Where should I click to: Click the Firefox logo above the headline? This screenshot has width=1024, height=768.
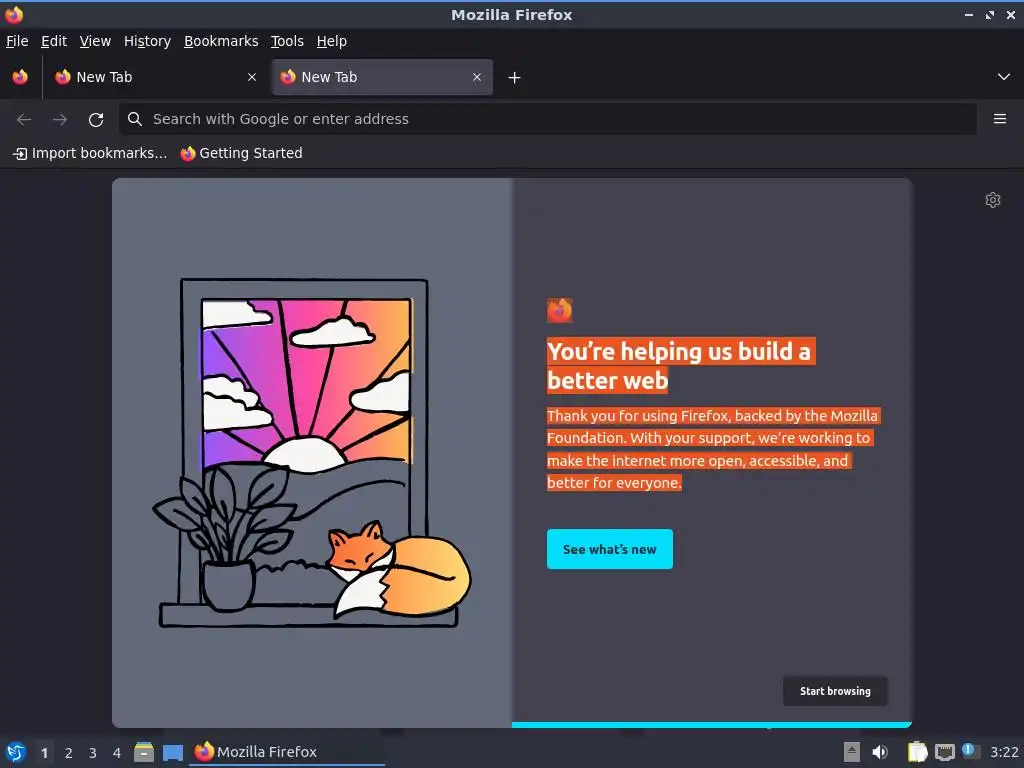point(559,310)
